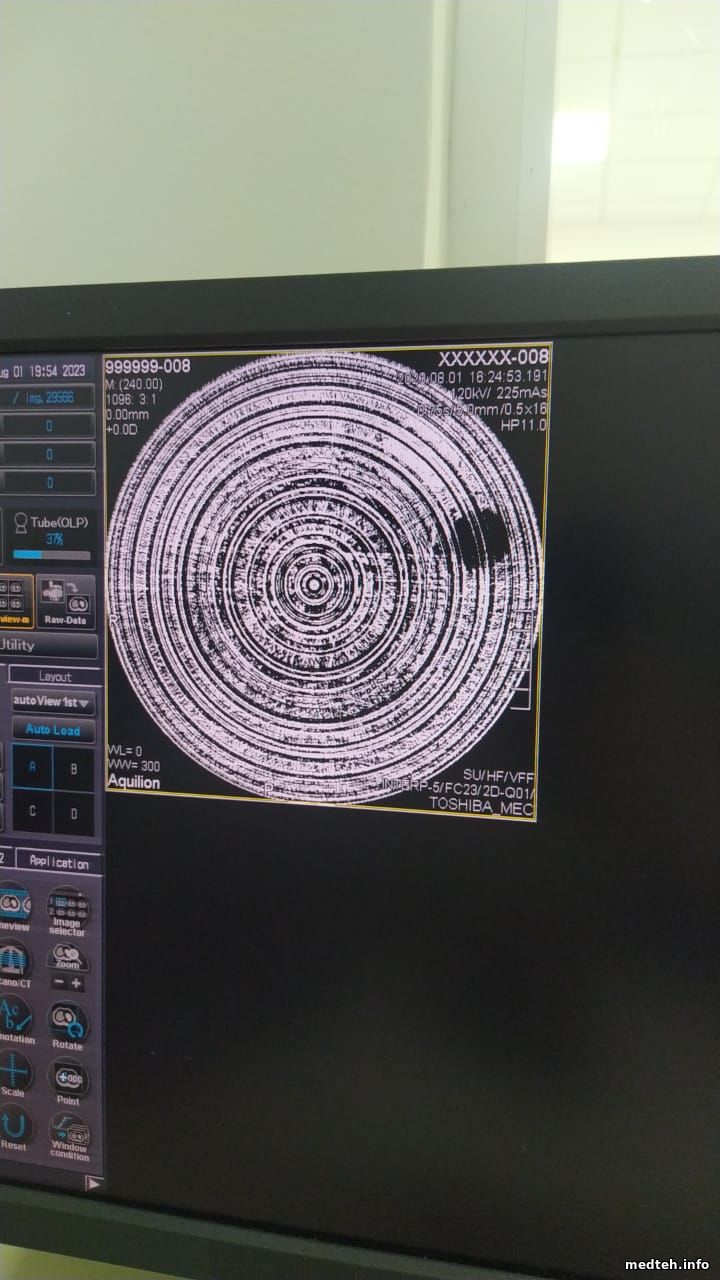720x1280 pixels.
Task: Select the Scale tool
Action: point(13,1076)
